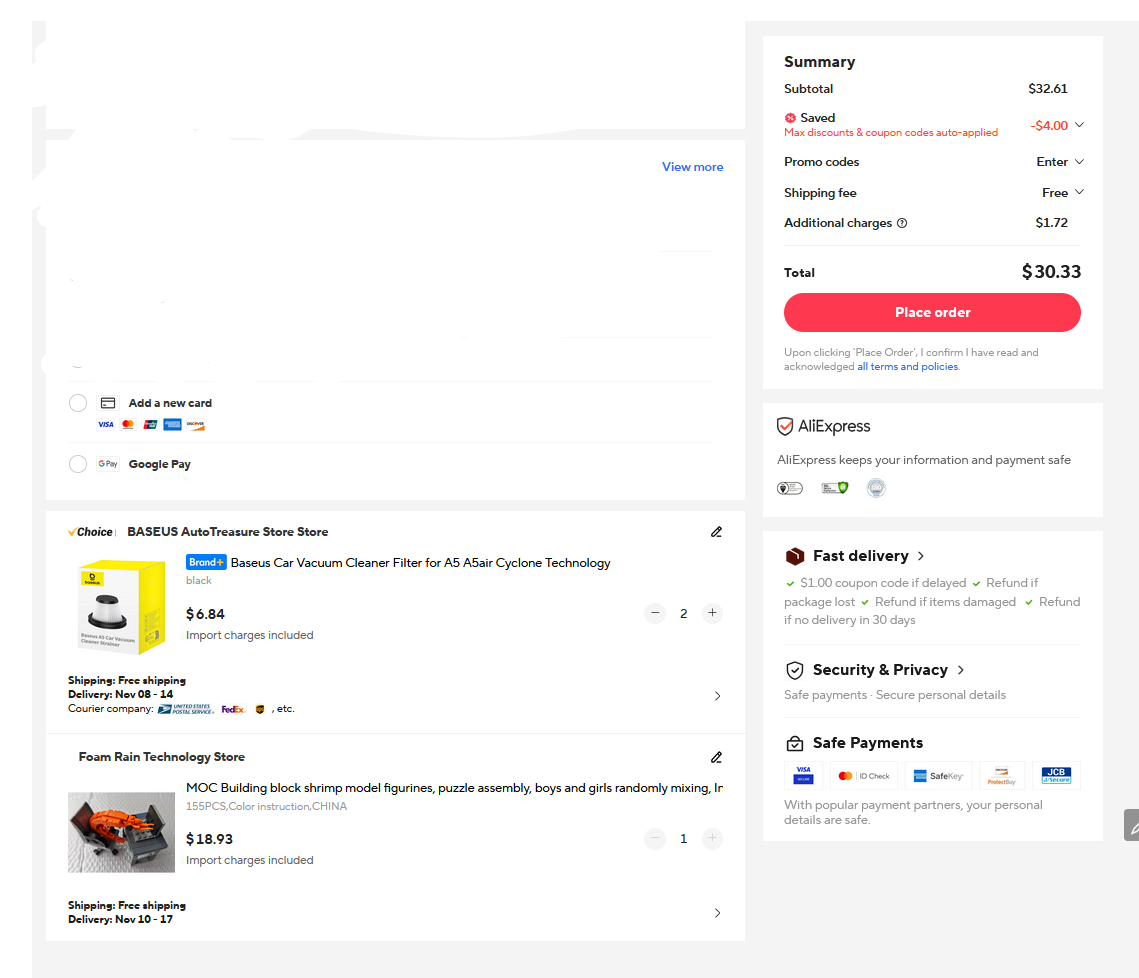Increase MOC building block quantity
The width and height of the screenshot is (1139, 978).
[712, 838]
